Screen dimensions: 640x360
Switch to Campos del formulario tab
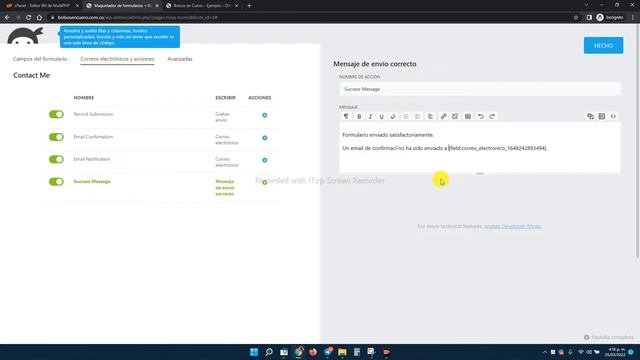[40, 59]
